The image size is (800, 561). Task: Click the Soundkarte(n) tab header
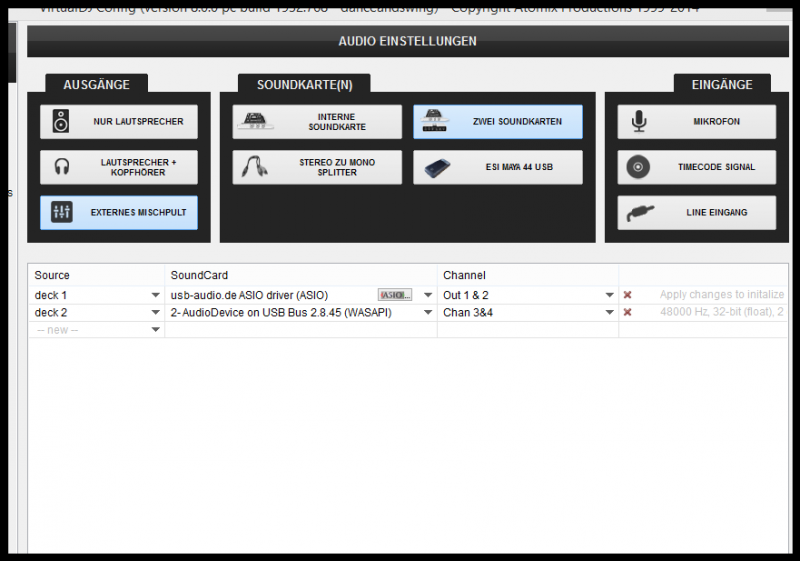[x=305, y=84]
